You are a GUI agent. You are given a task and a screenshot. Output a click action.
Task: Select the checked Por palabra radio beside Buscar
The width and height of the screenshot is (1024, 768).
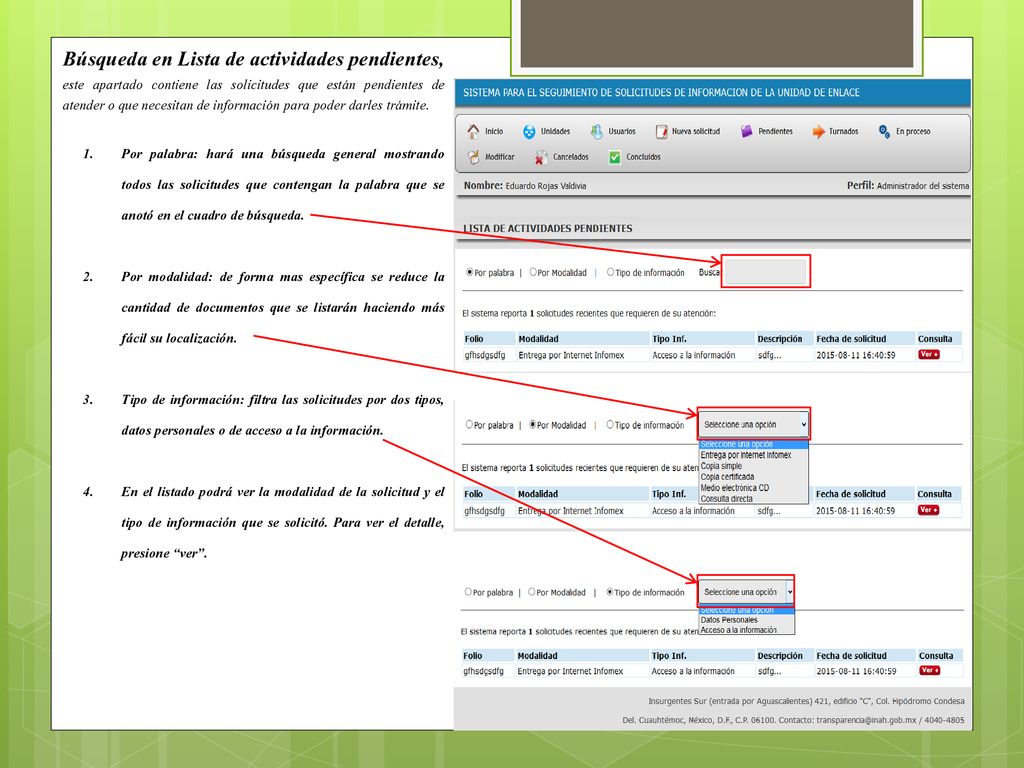click(470, 272)
